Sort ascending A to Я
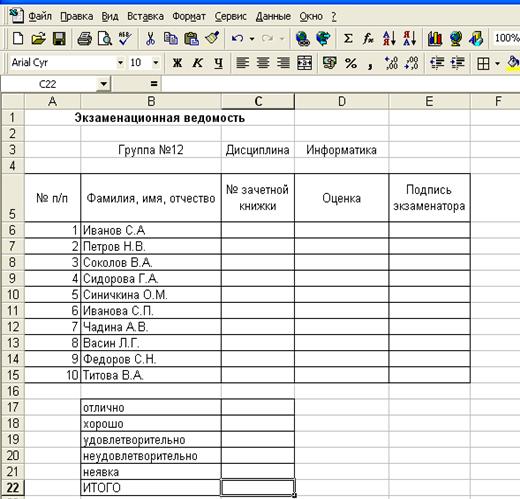This screenshot has width=520, height=499. 389,38
